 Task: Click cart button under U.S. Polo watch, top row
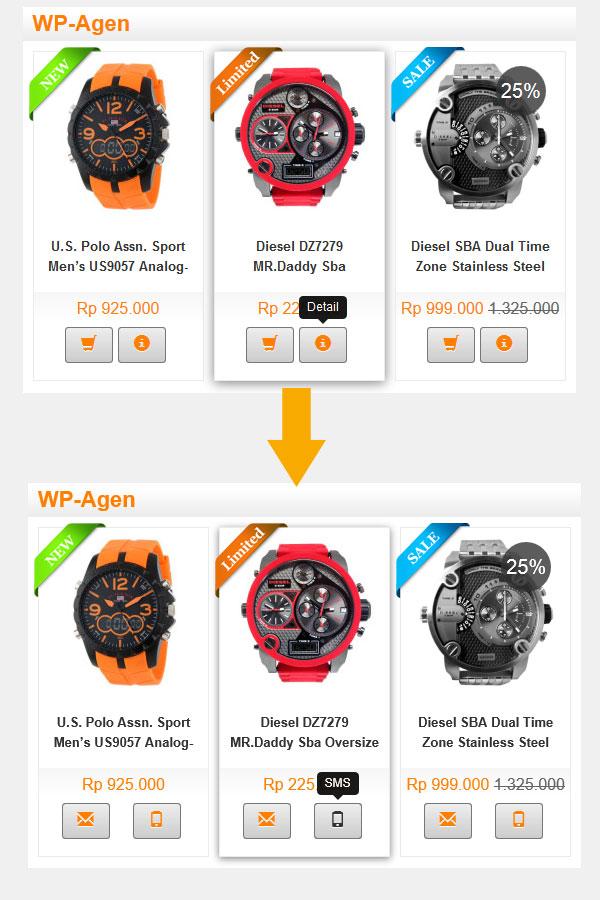tap(89, 344)
